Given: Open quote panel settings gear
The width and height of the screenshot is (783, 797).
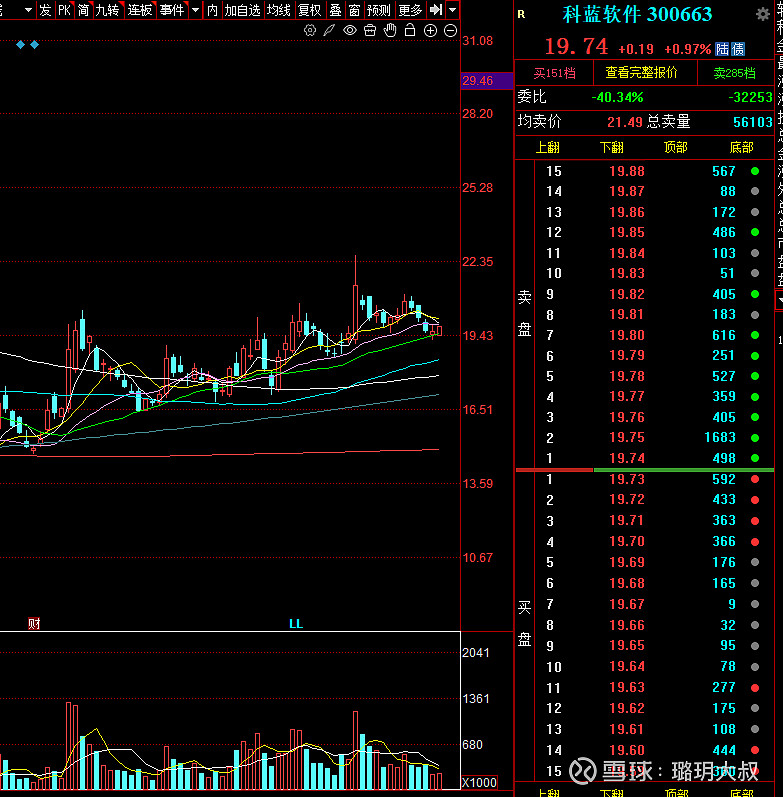Looking at the screenshot, I should coord(763,14).
